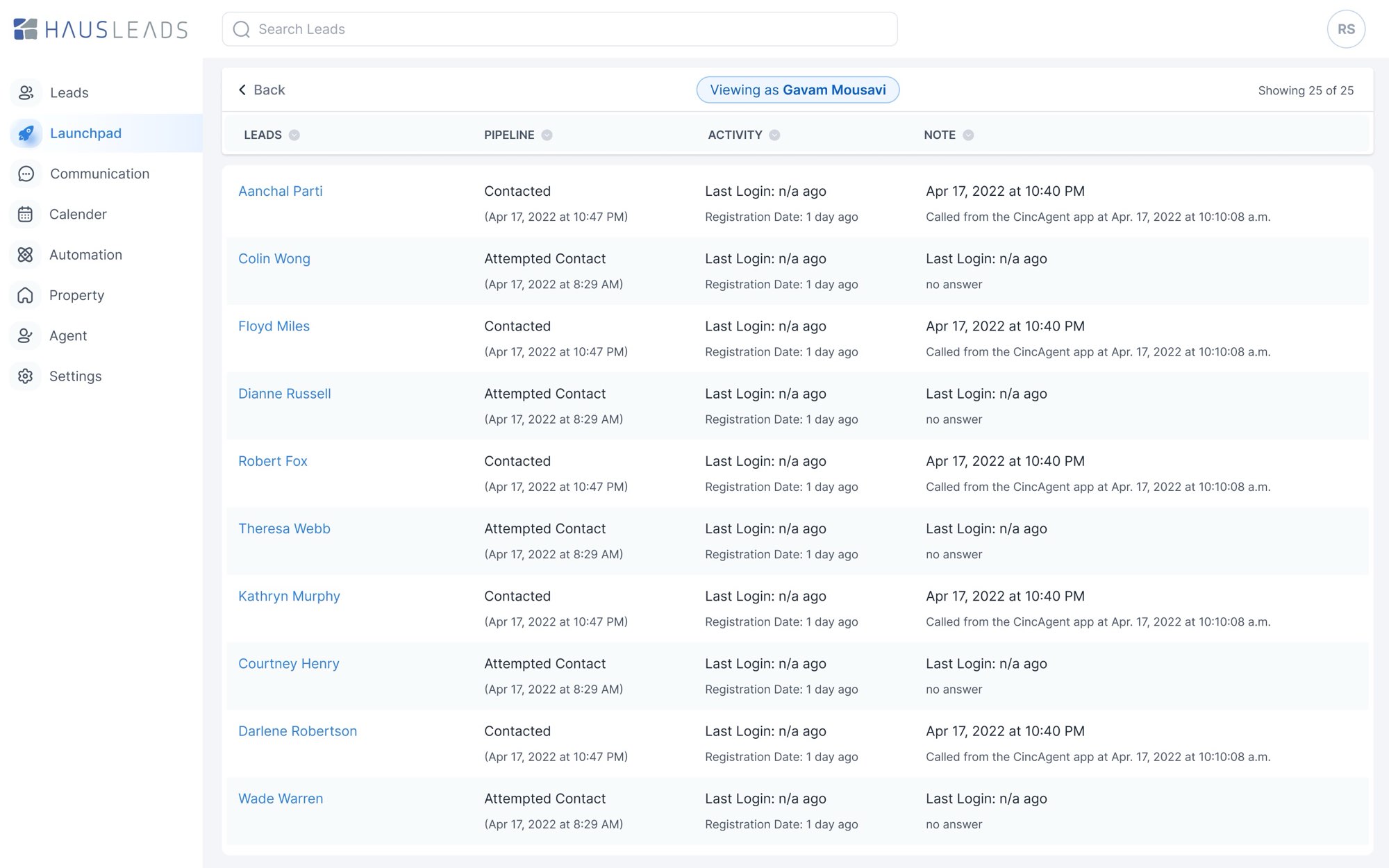The height and width of the screenshot is (868, 1389).
Task: Click pipeline date in Courtney Henry row
Action: pos(554,689)
